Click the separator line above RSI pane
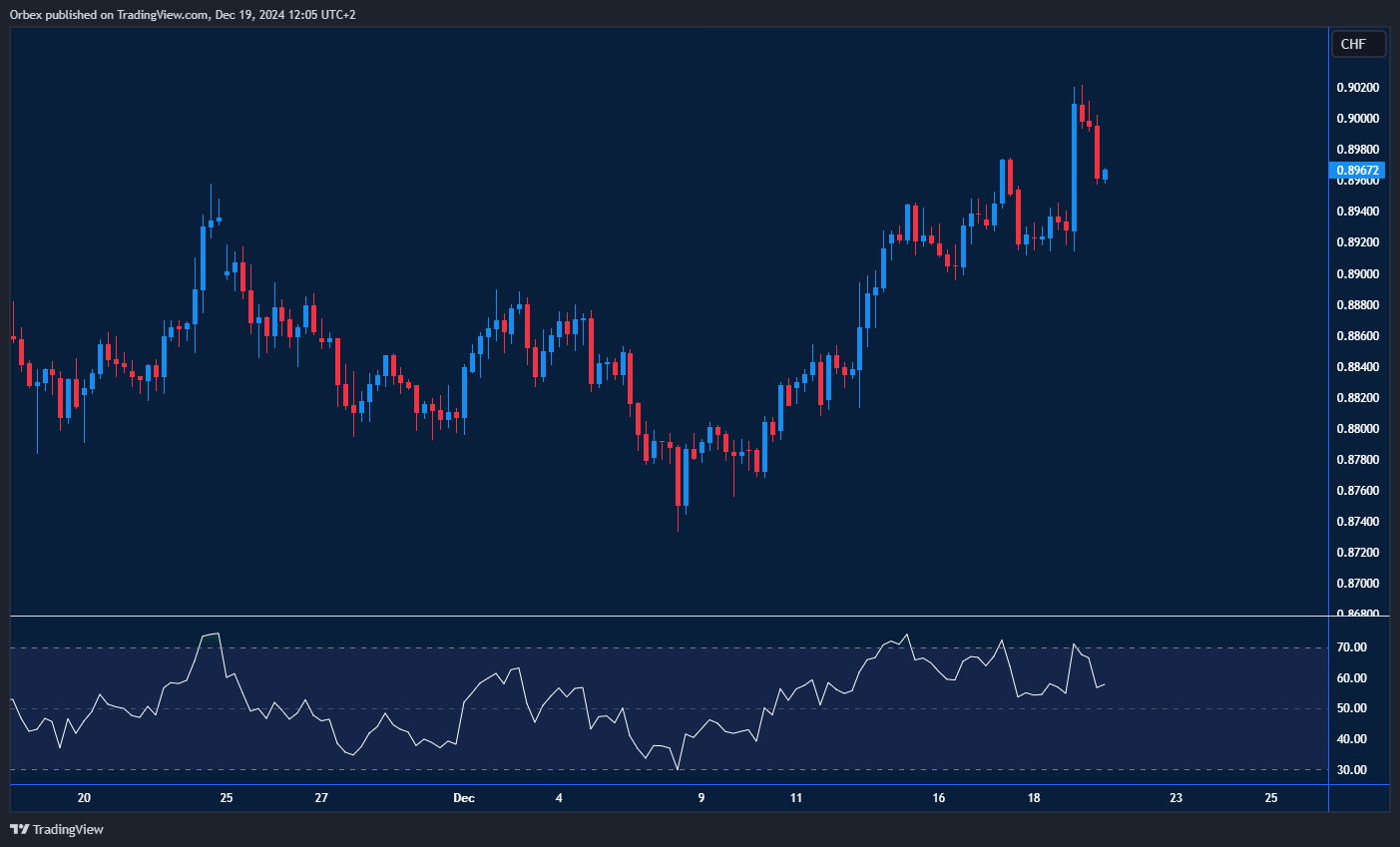This screenshot has height=847, width=1400. [x=669, y=617]
